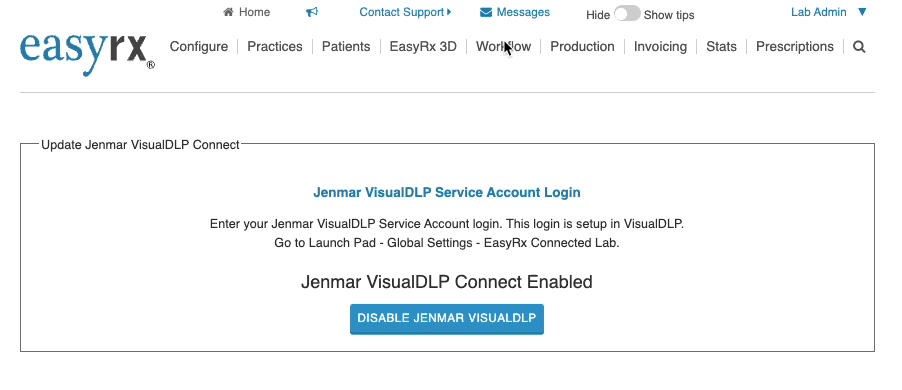The image size is (902, 390).
Task: Open the Invoicing menu
Action: (x=660, y=47)
